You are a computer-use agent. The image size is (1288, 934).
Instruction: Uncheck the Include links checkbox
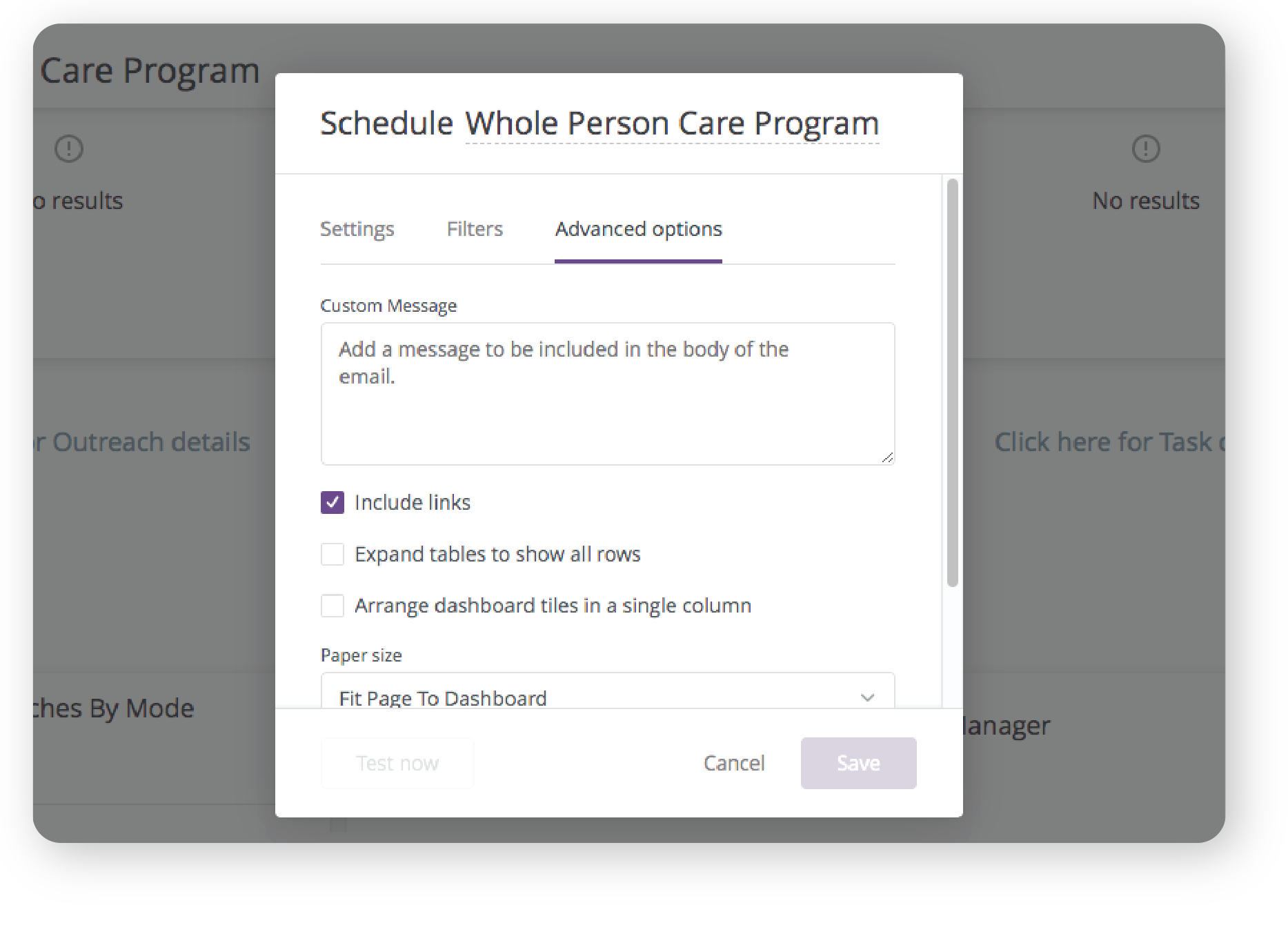coord(333,502)
